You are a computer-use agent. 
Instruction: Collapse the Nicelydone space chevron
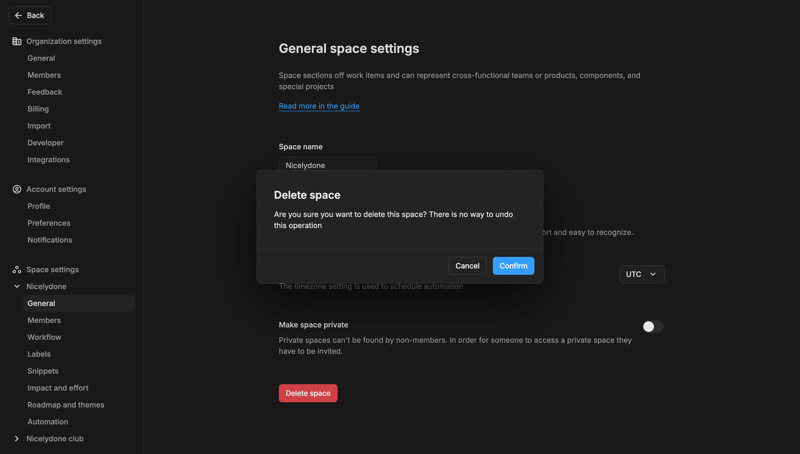[17, 287]
